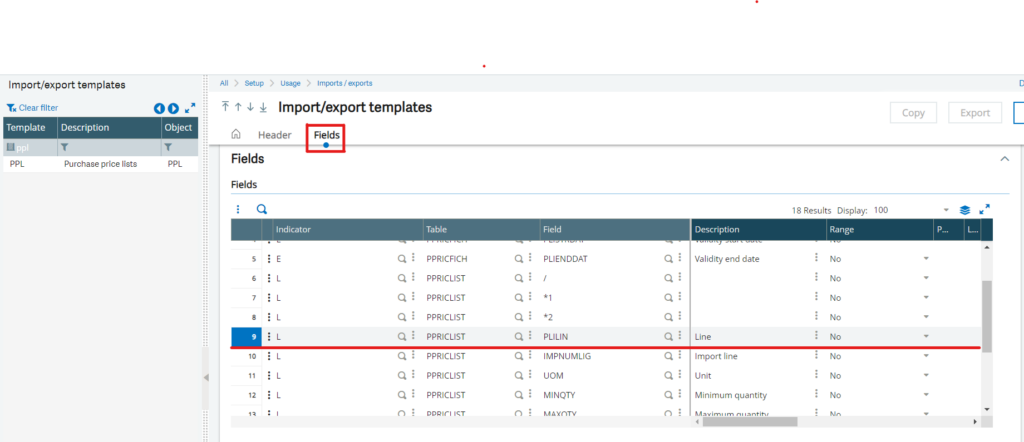
Task: Open the grid layers settings icon
Action: click(965, 210)
